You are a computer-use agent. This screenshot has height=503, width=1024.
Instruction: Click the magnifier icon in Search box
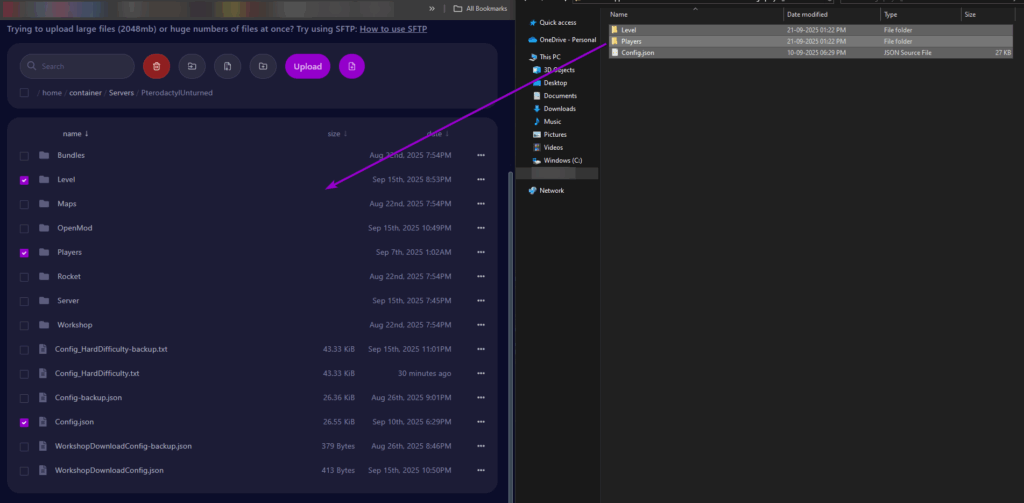(32, 67)
